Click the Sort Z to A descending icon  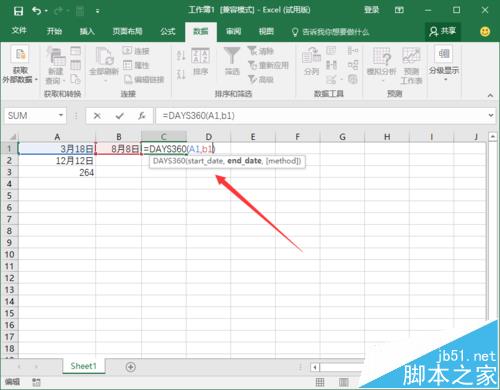pos(181,74)
